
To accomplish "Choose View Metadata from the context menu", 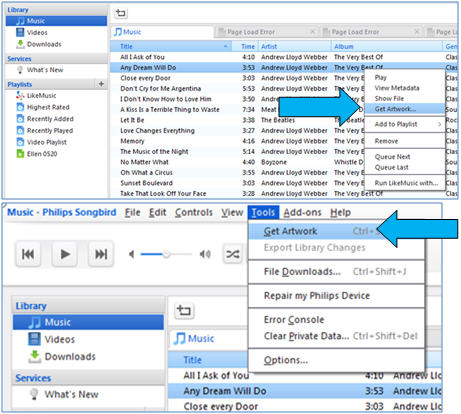I will coord(405,88).
